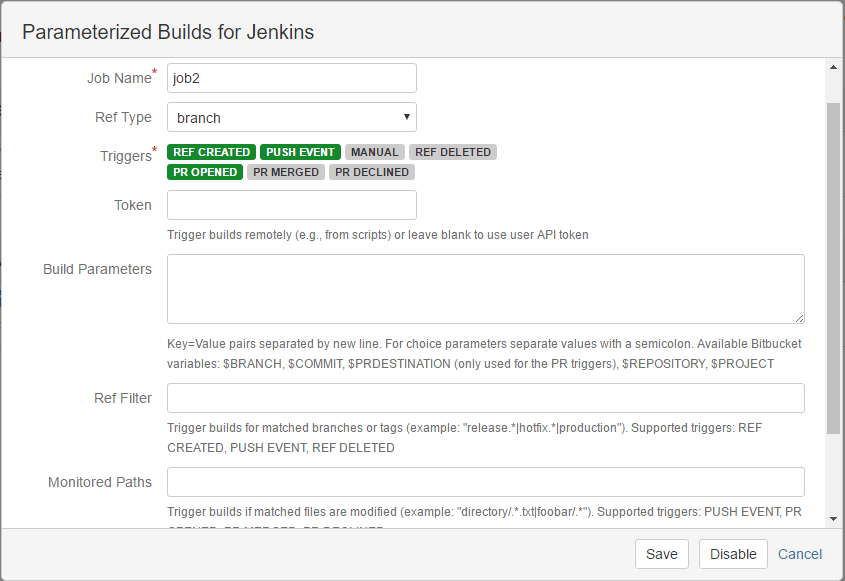
Task: Click the Key=Value pairs help text
Action: [x=484, y=354]
